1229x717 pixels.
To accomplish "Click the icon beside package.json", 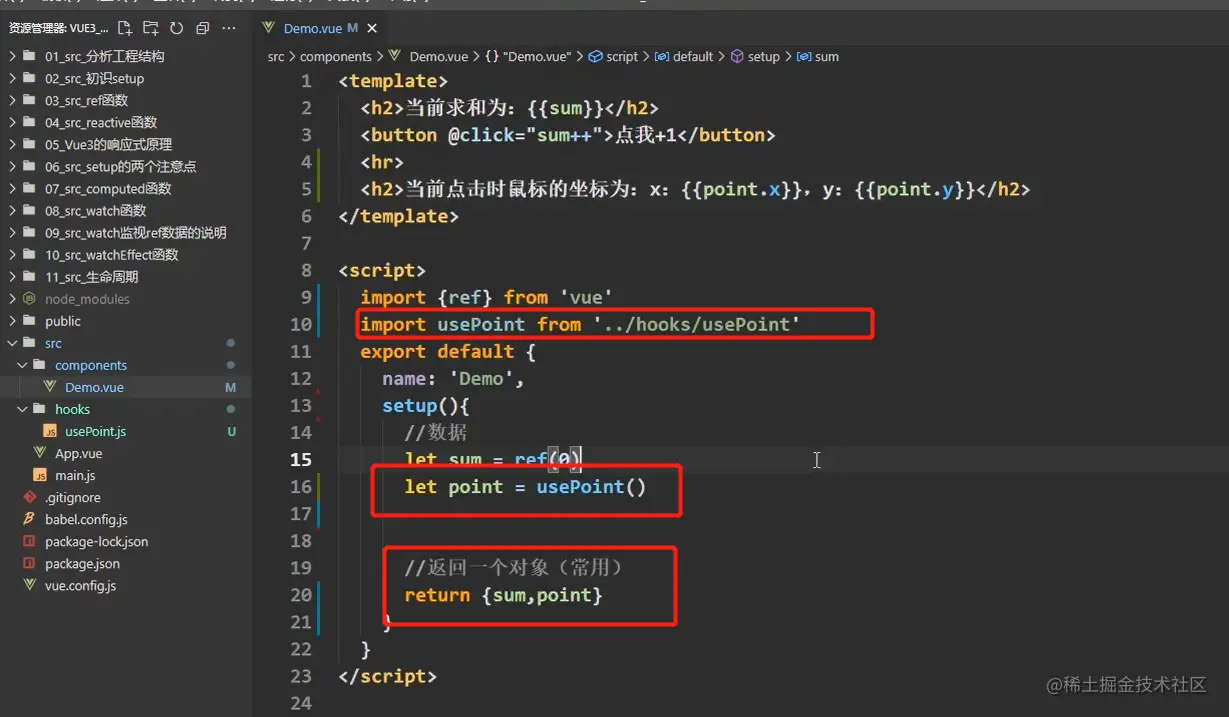I will 30,563.
